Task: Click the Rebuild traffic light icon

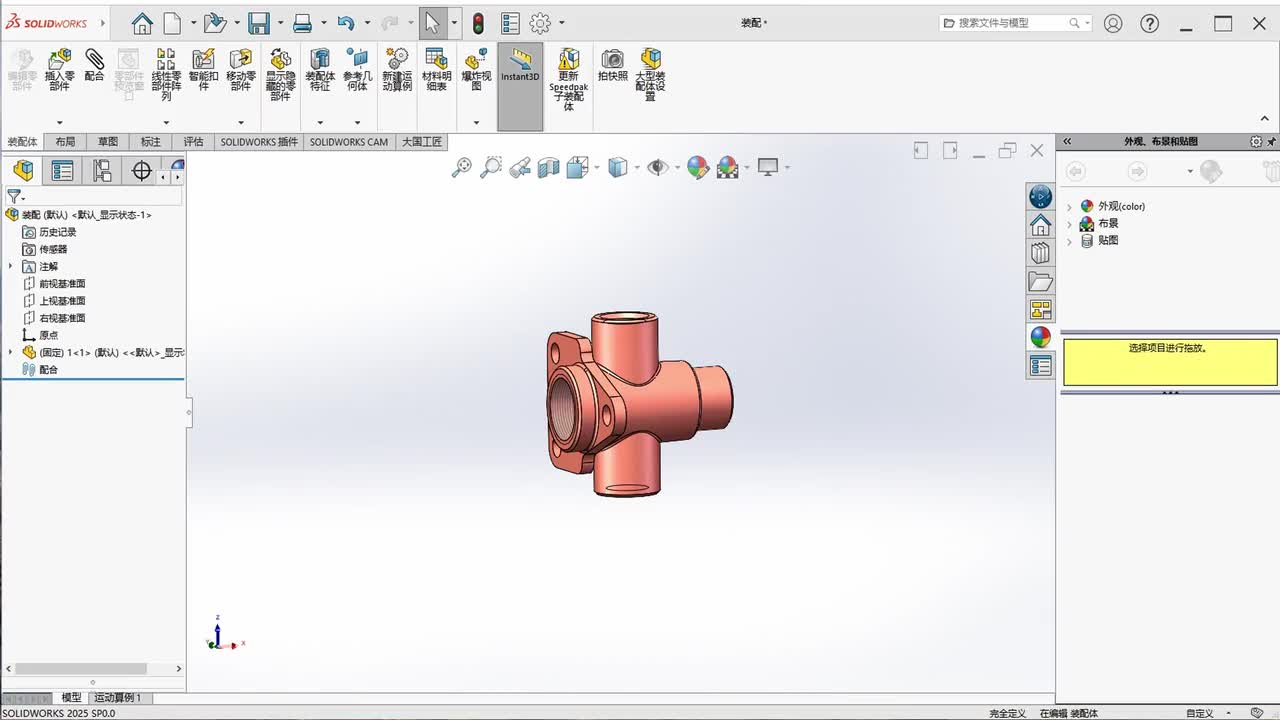Action: (478, 23)
